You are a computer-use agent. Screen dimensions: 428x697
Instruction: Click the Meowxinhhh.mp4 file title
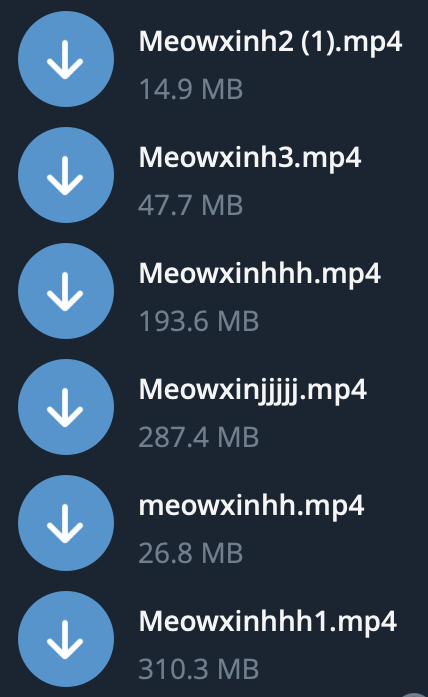tap(260, 274)
